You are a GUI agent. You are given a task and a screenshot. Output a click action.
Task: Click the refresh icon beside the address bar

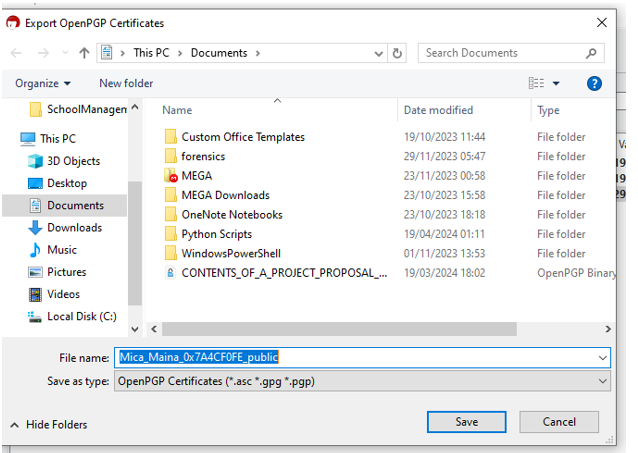(x=398, y=53)
